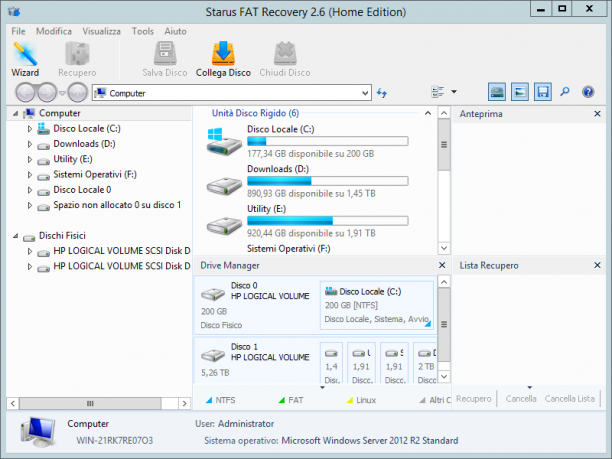
Task: Open the Aiuto menu
Action: 175,31
